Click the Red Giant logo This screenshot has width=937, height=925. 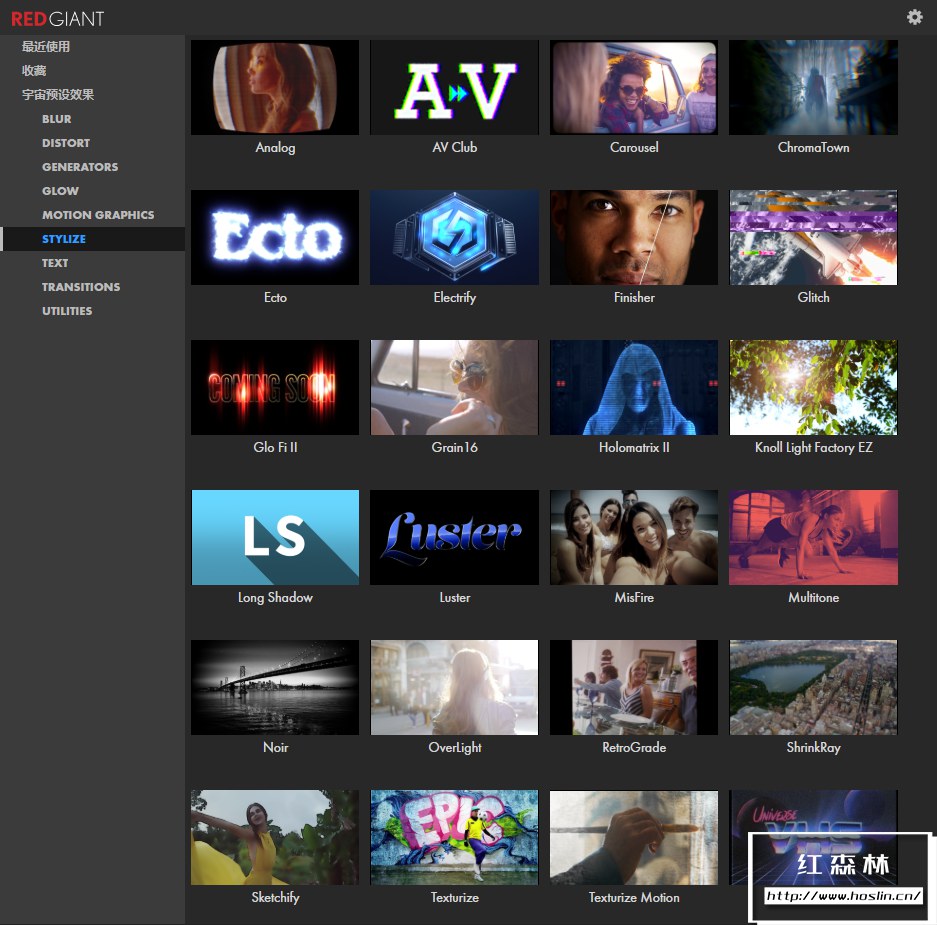[57, 19]
